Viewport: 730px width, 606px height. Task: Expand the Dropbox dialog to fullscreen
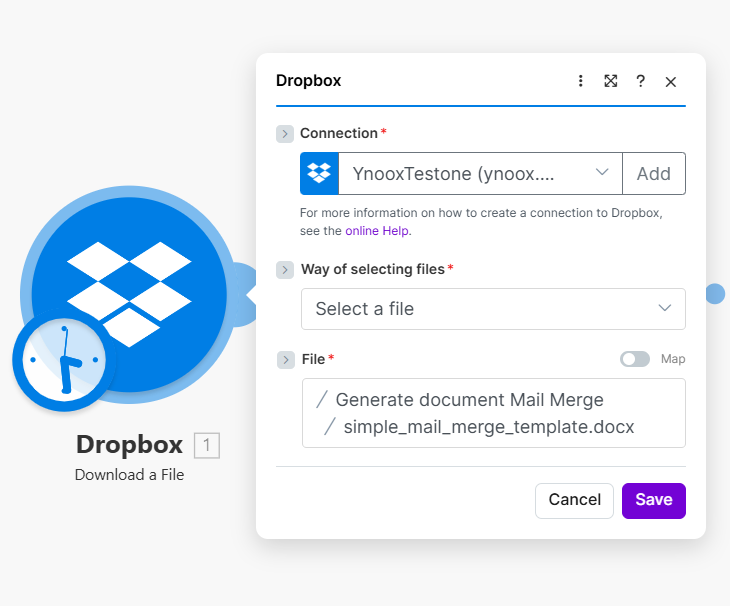pos(610,81)
